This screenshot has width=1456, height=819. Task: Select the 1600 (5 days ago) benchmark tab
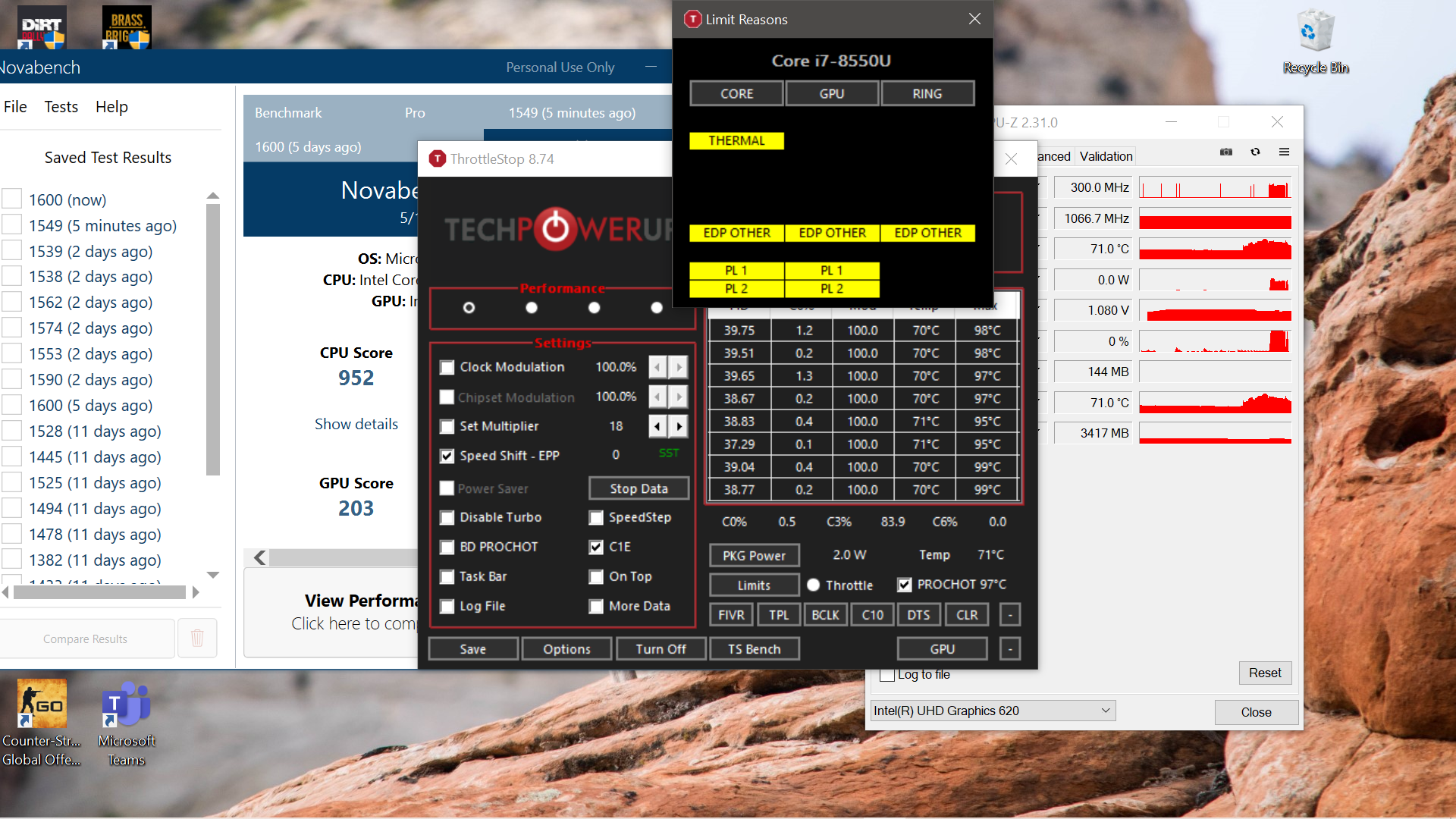pyautogui.click(x=308, y=147)
